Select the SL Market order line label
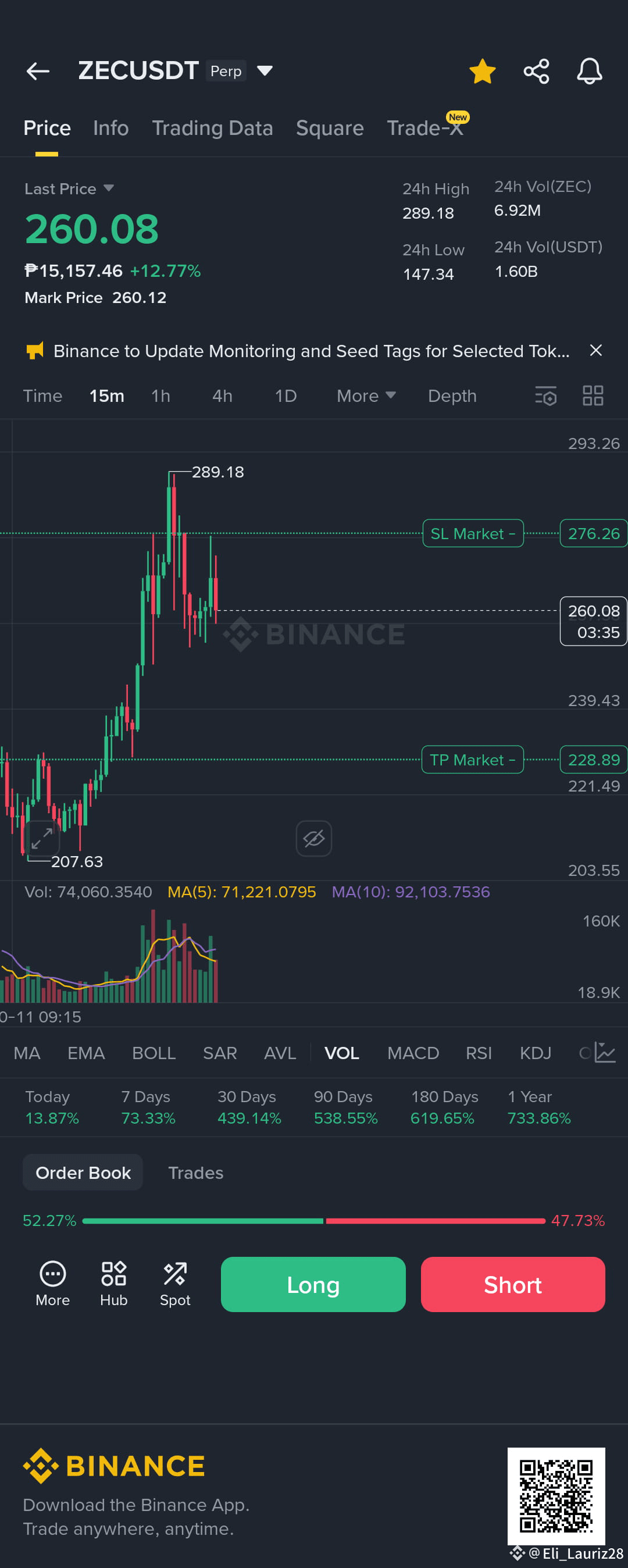This screenshot has width=628, height=1568. 473,533
